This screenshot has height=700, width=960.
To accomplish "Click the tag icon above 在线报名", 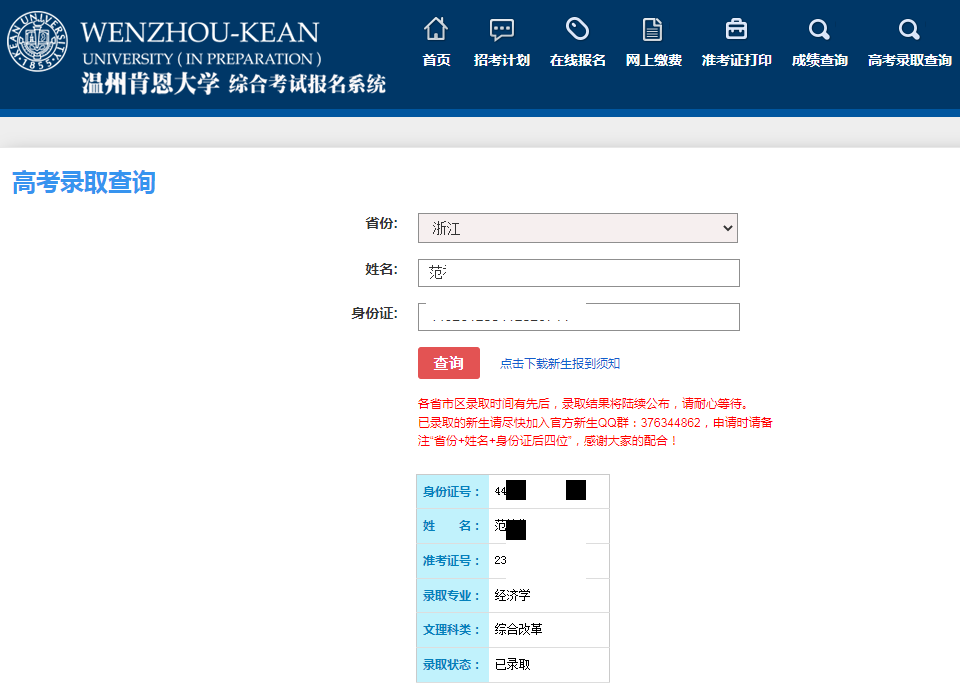I will (x=577, y=29).
